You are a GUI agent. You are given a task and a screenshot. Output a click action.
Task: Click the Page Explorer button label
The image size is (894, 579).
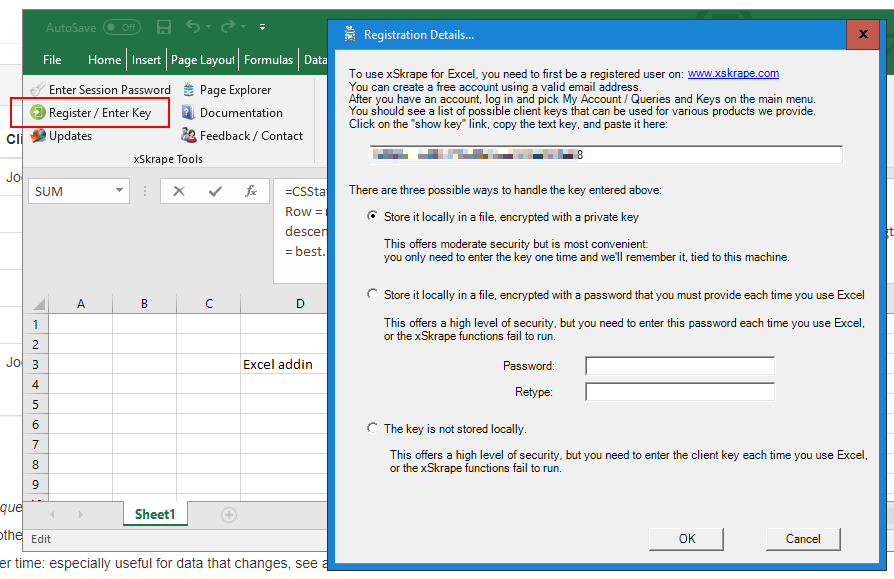(235, 90)
